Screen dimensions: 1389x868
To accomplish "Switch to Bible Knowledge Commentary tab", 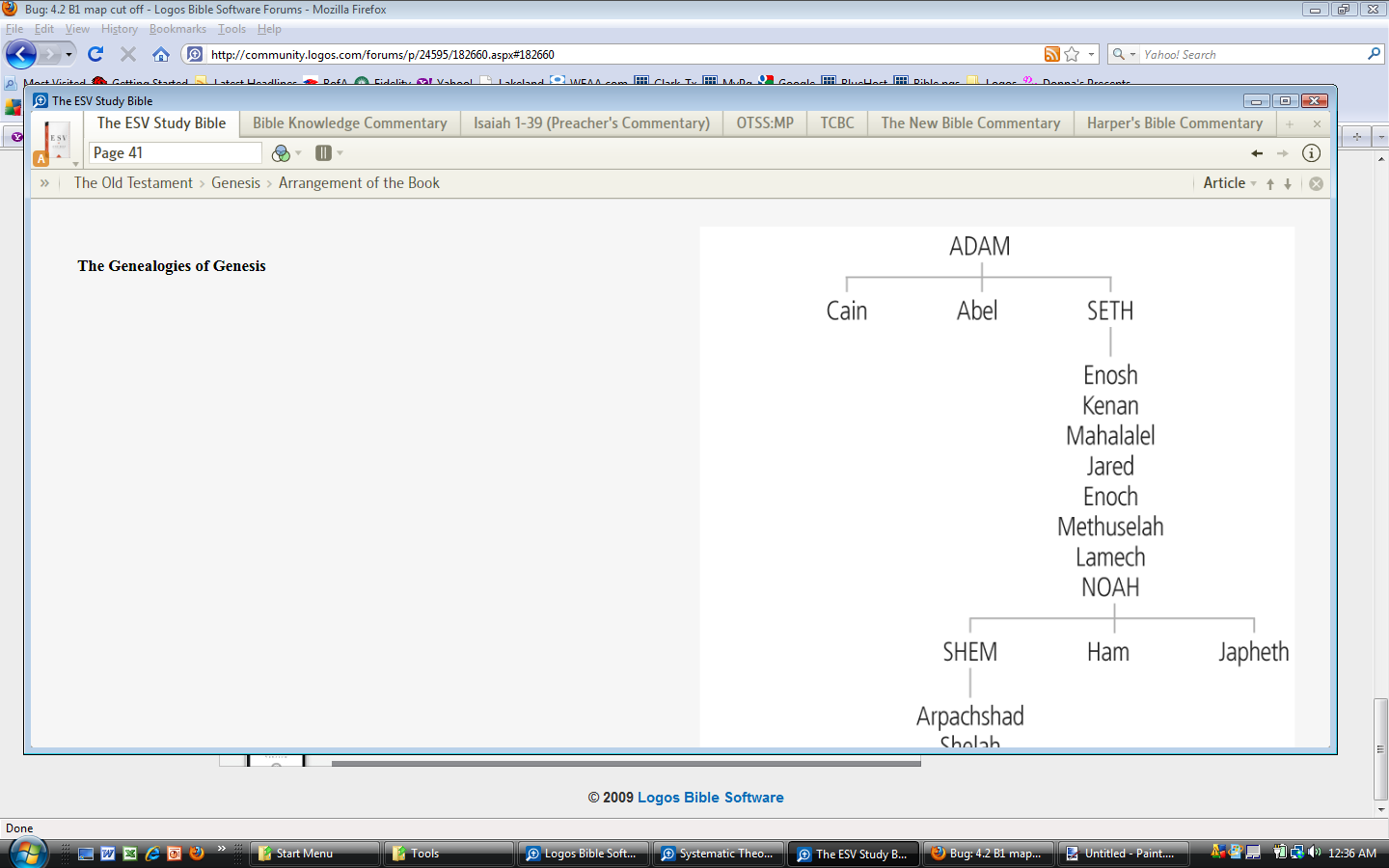I will 350,123.
